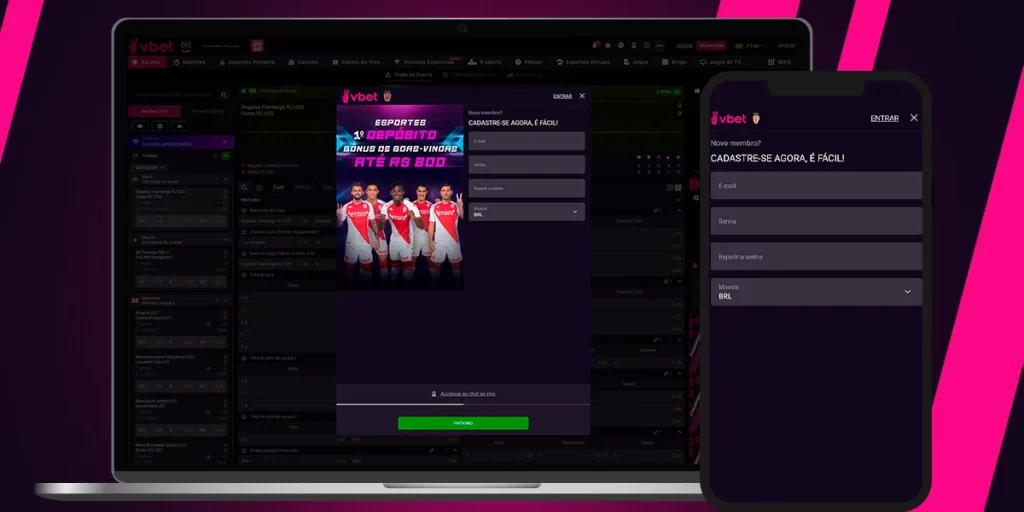Open the PT-BR language dropdown in header
The height and width of the screenshot is (512, 1024).
coord(750,46)
